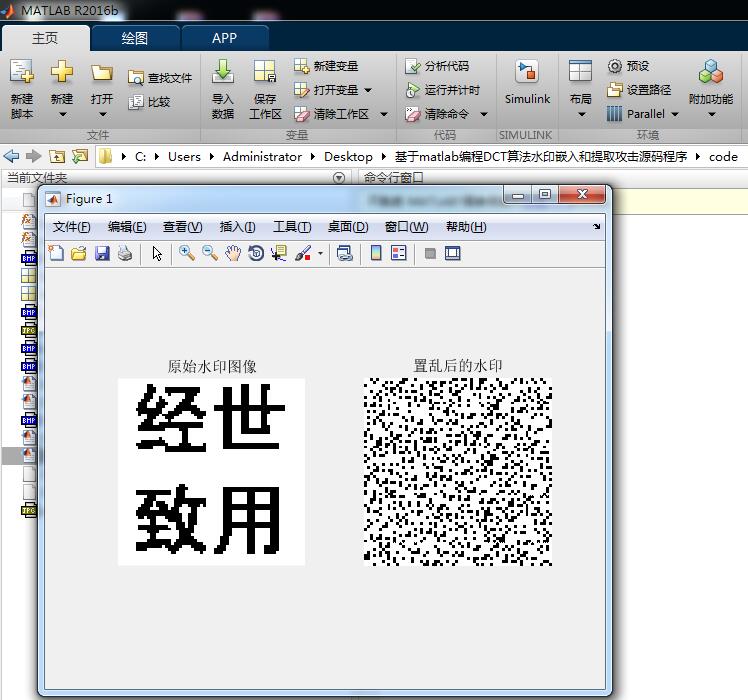Image resolution: width=748 pixels, height=700 pixels.
Task: Select the Data Cursor tool
Action: (x=279, y=253)
